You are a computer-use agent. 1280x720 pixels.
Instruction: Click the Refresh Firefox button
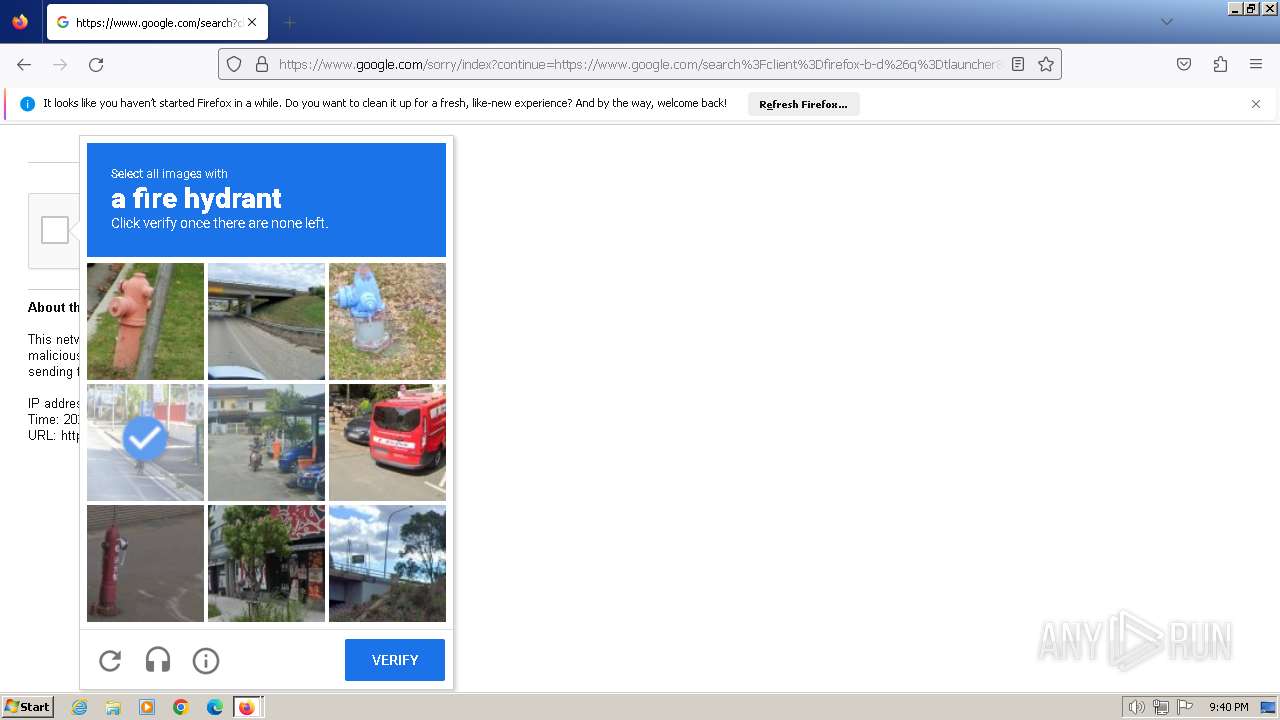click(x=803, y=104)
